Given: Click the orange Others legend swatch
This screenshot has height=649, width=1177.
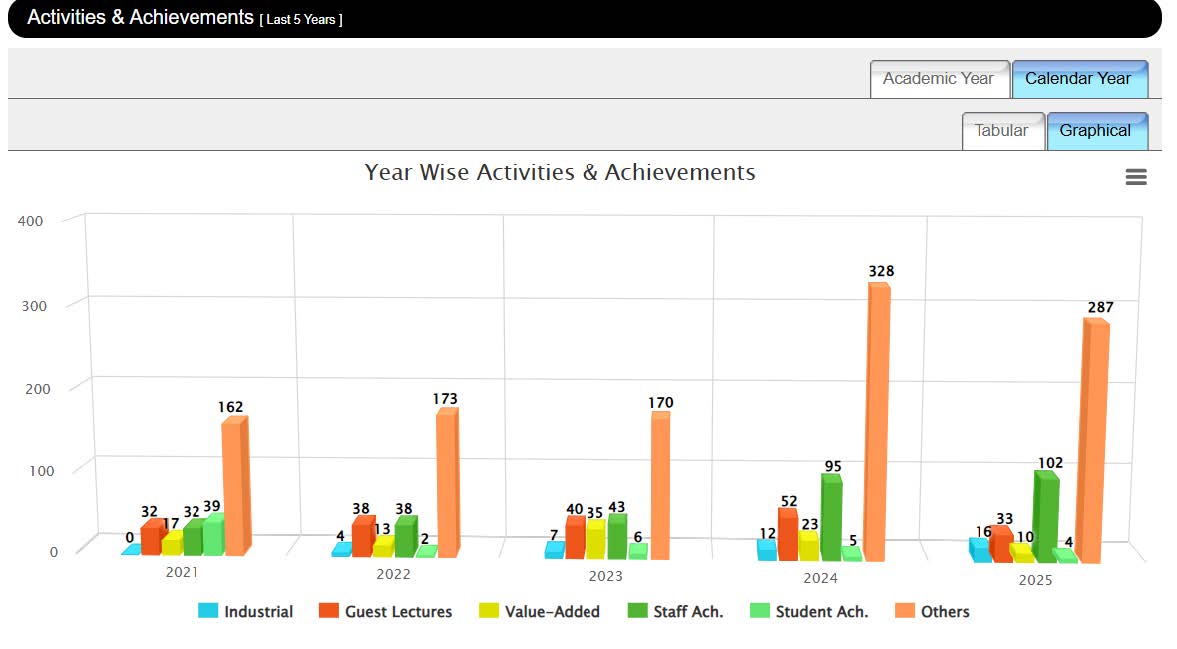Looking at the screenshot, I should pyautogui.click(x=905, y=611).
